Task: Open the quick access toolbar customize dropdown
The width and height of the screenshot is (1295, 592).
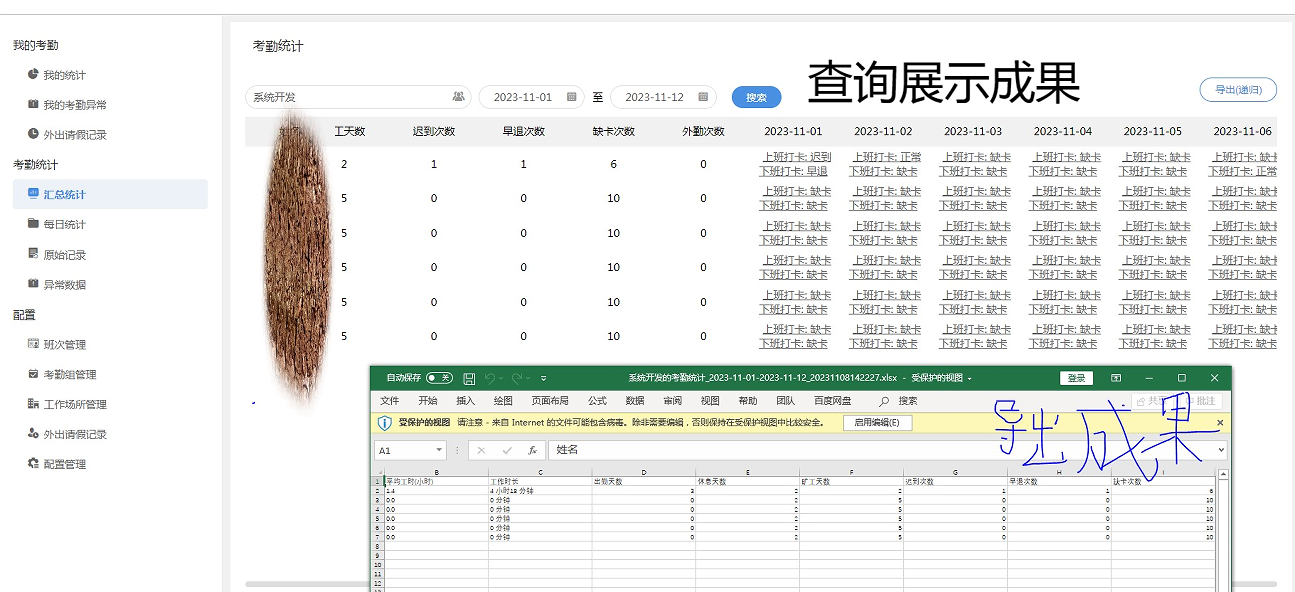Action: point(543,378)
